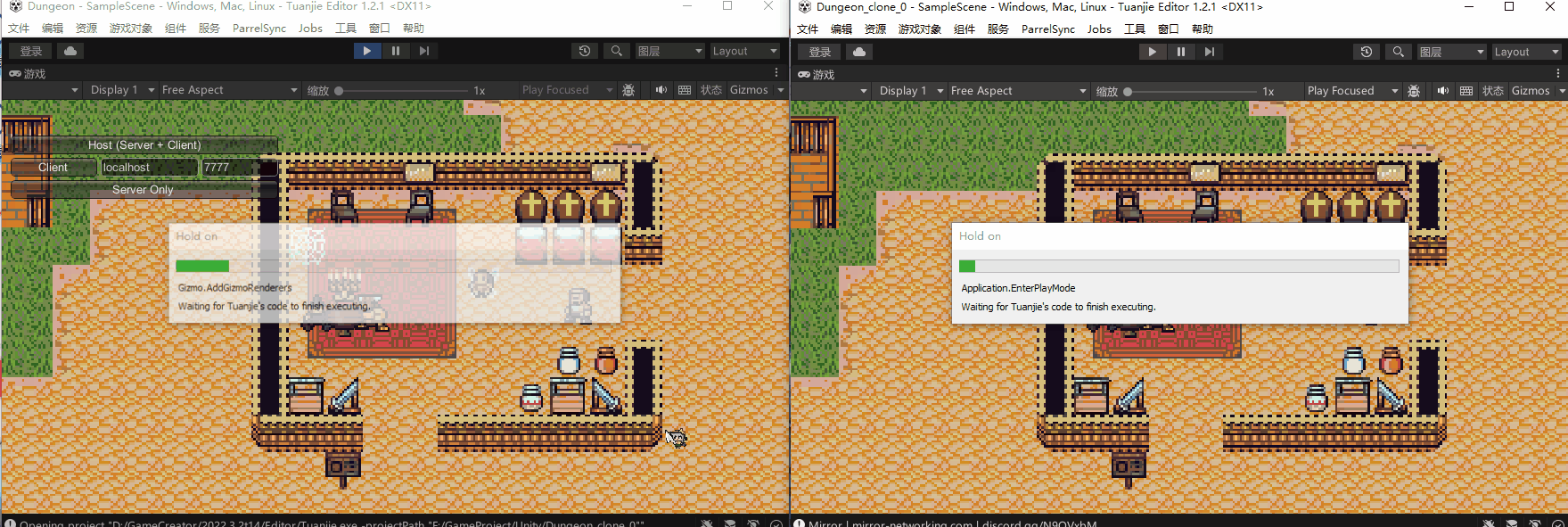
Task: Click Pause button in Dungeon_clone_0 window
Action: pyautogui.click(x=1180, y=52)
